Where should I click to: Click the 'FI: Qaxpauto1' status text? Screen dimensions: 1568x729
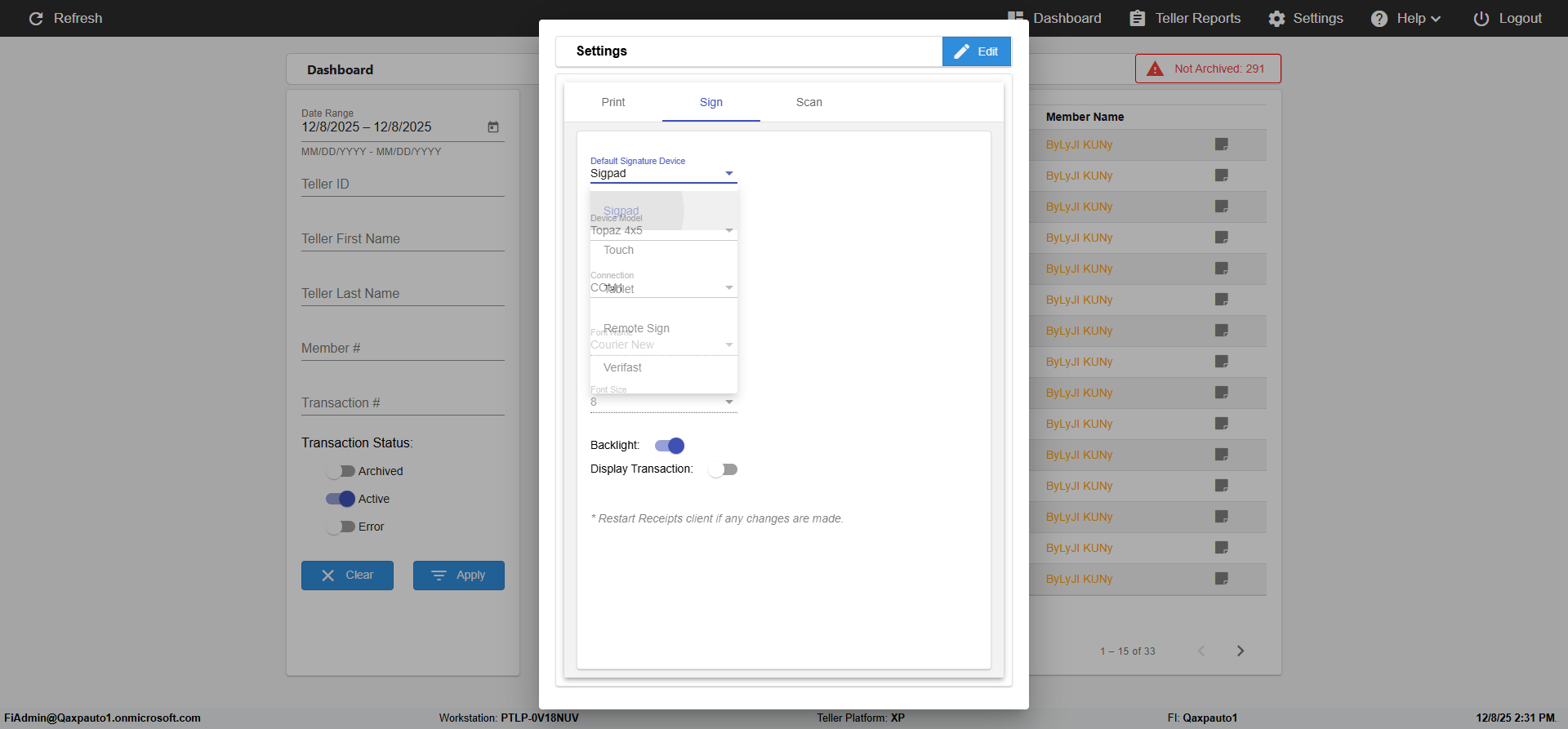click(1202, 718)
